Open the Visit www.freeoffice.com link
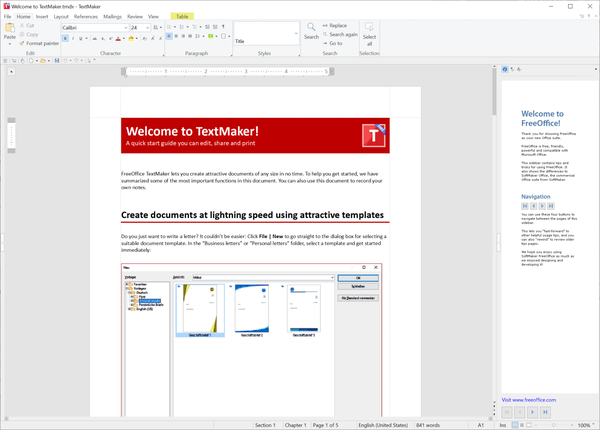This screenshot has height=430, width=600. click(528, 400)
